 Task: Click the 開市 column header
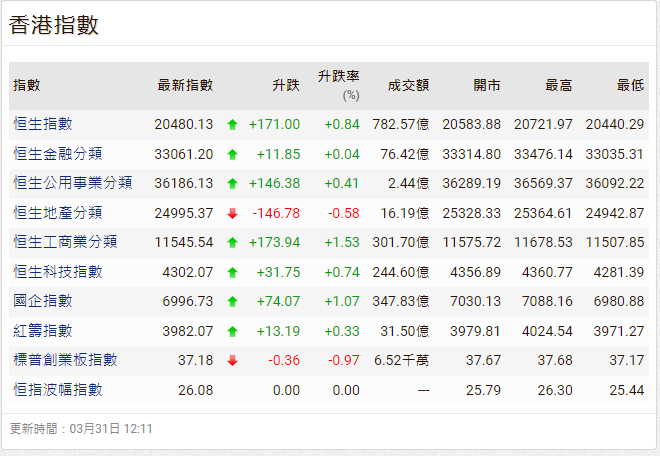tap(487, 86)
